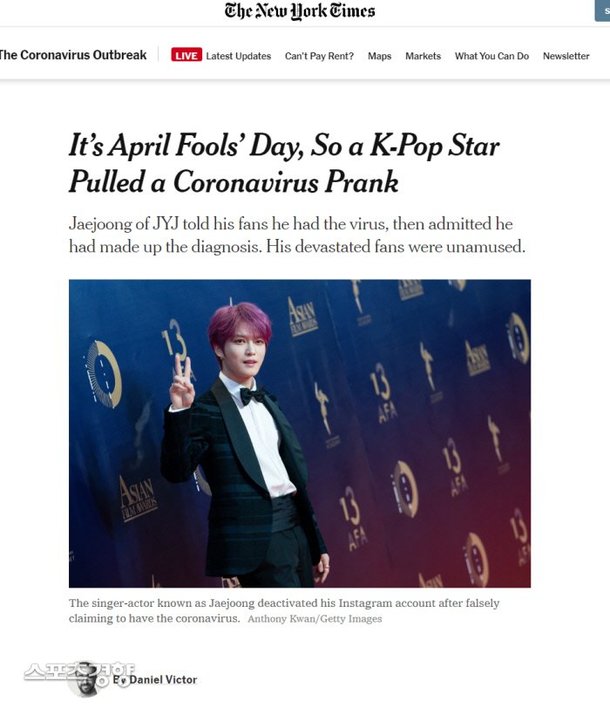Screen dimensions: 610x708
Task: Click the article subheadline about Jaejoong of JYJ
Action: [297, 235]
